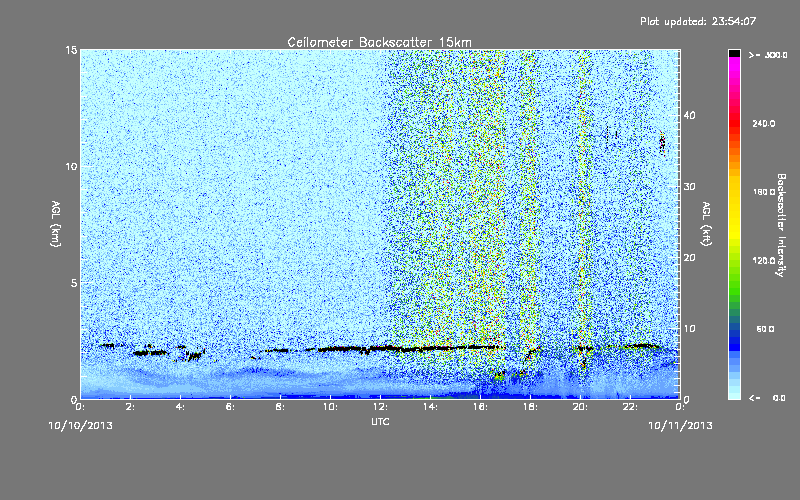The height and width of the screenshot is (500, 800).
Task: Click the start date 10/10/2013
Action: pyautogui.click(x=80, y=426)
